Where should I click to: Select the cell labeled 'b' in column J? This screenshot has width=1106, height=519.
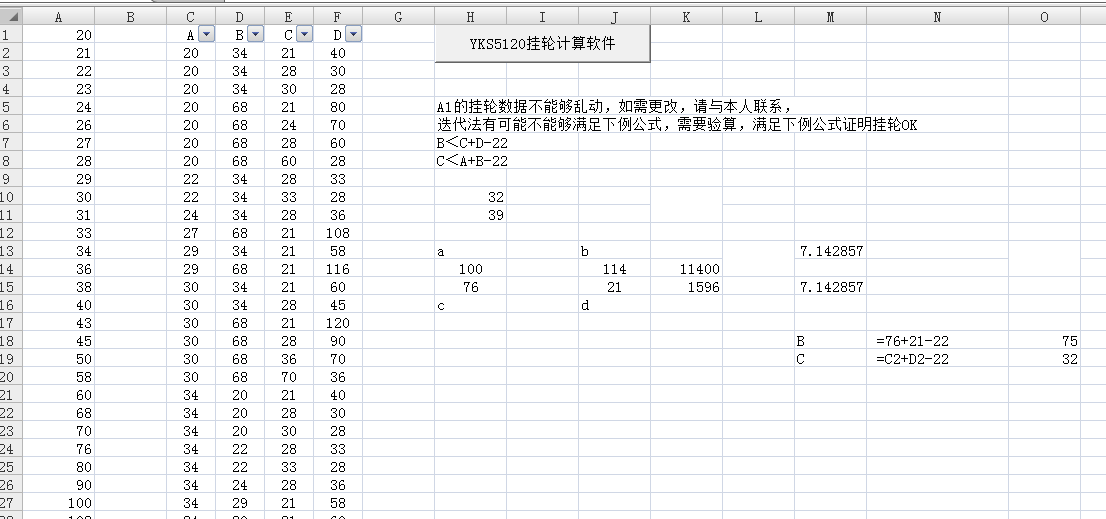pos(614,251)
